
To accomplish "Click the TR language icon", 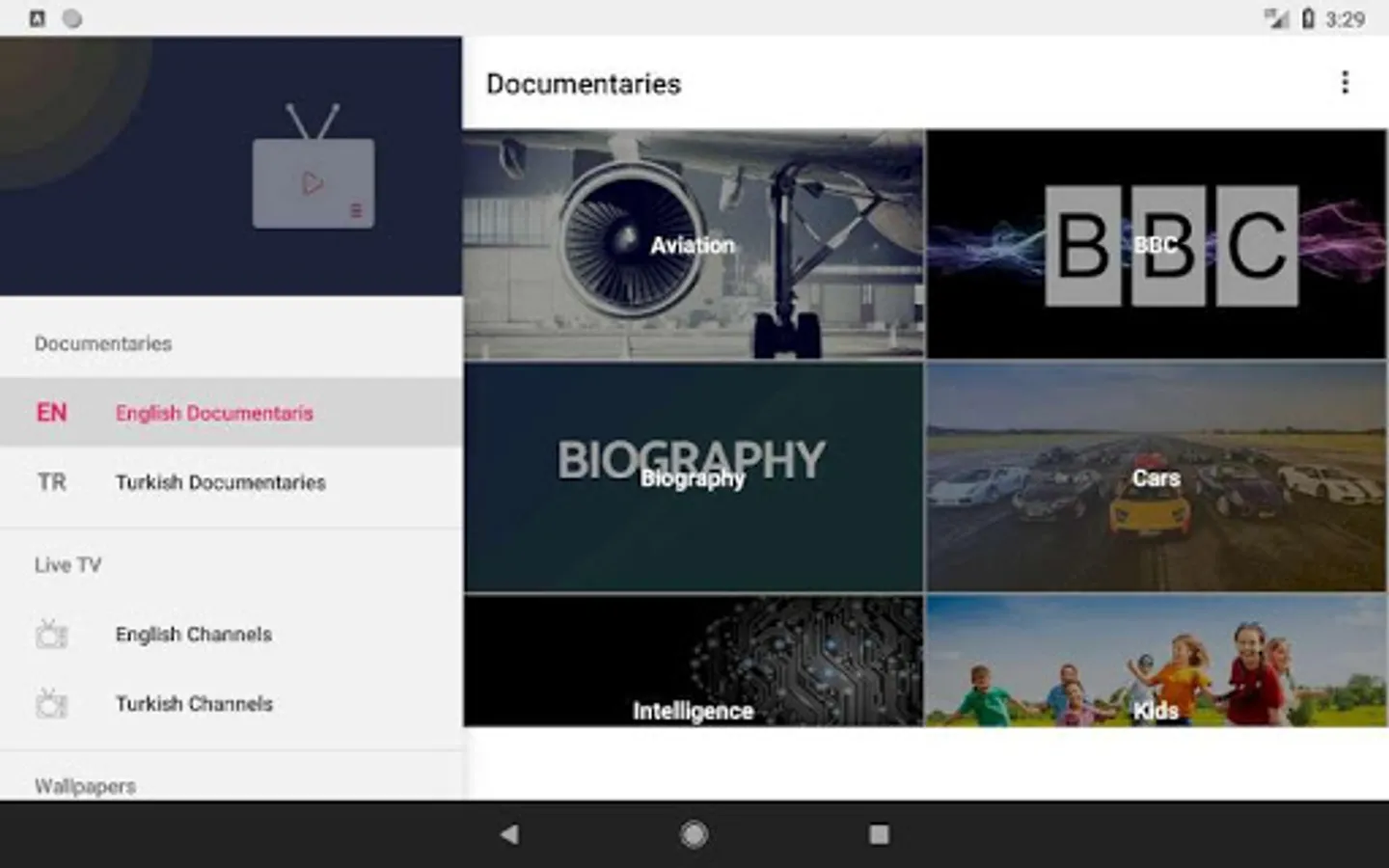I will 52,482.
